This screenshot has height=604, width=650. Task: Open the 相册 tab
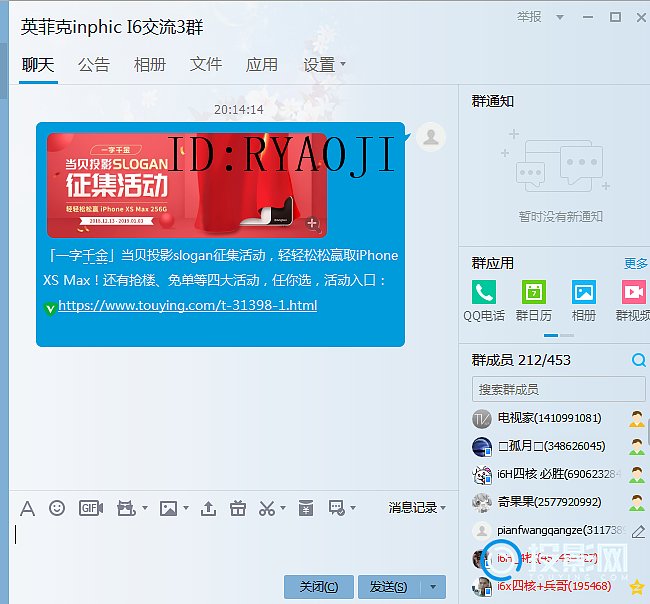(x=150, y=65)
